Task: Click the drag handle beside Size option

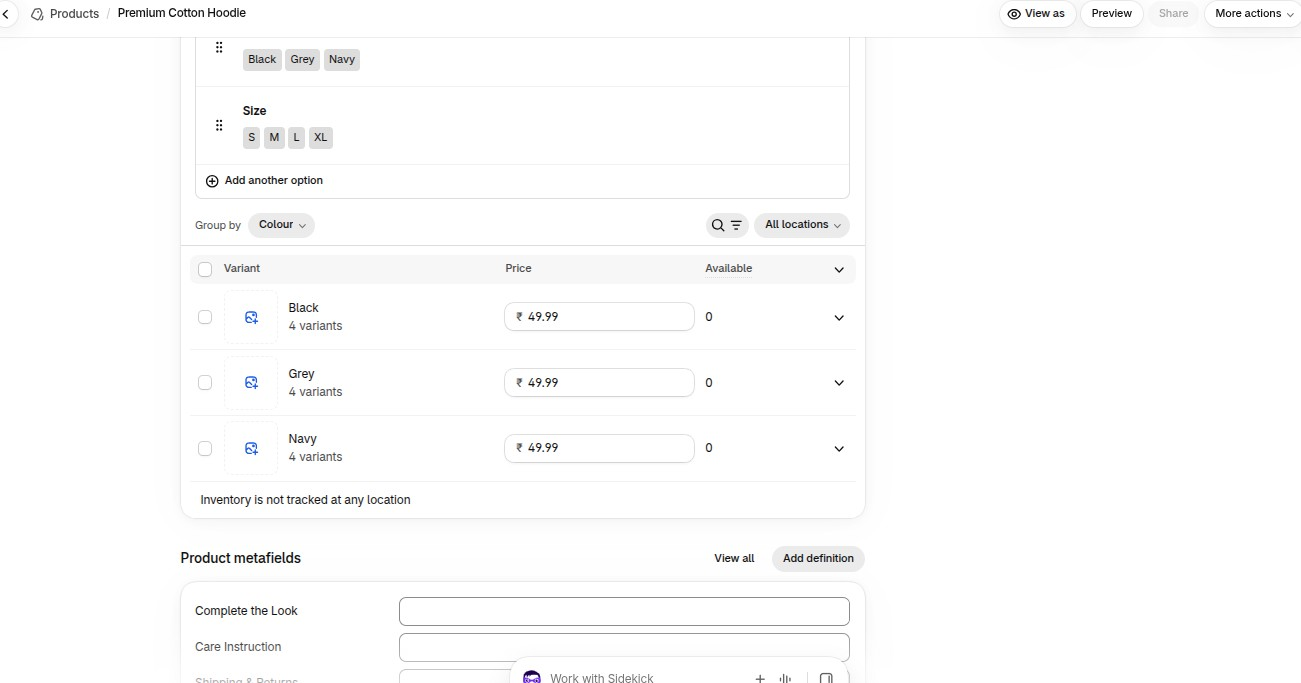Action: pos(219,125)
